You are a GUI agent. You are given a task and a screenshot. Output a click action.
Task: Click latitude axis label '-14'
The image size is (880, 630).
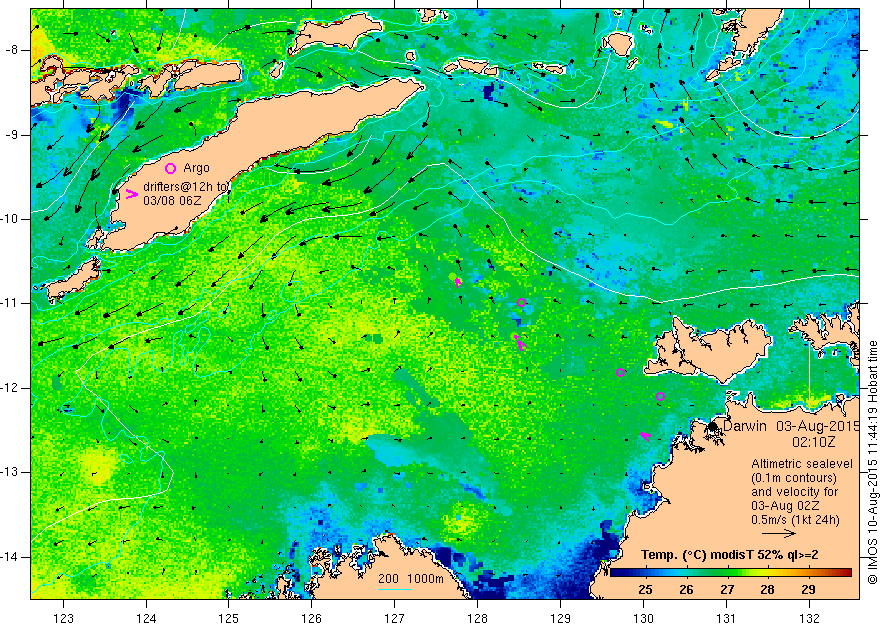coord(12,557)
